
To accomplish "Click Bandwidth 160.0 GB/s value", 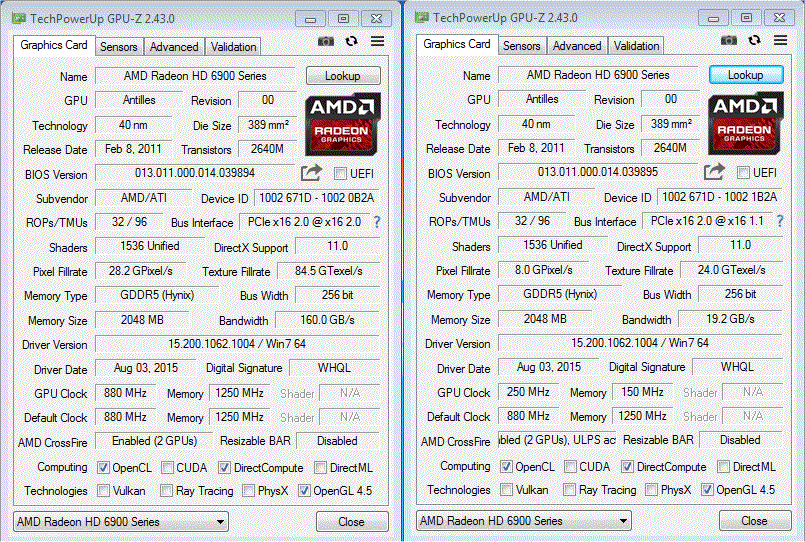I will coord(328,320).
